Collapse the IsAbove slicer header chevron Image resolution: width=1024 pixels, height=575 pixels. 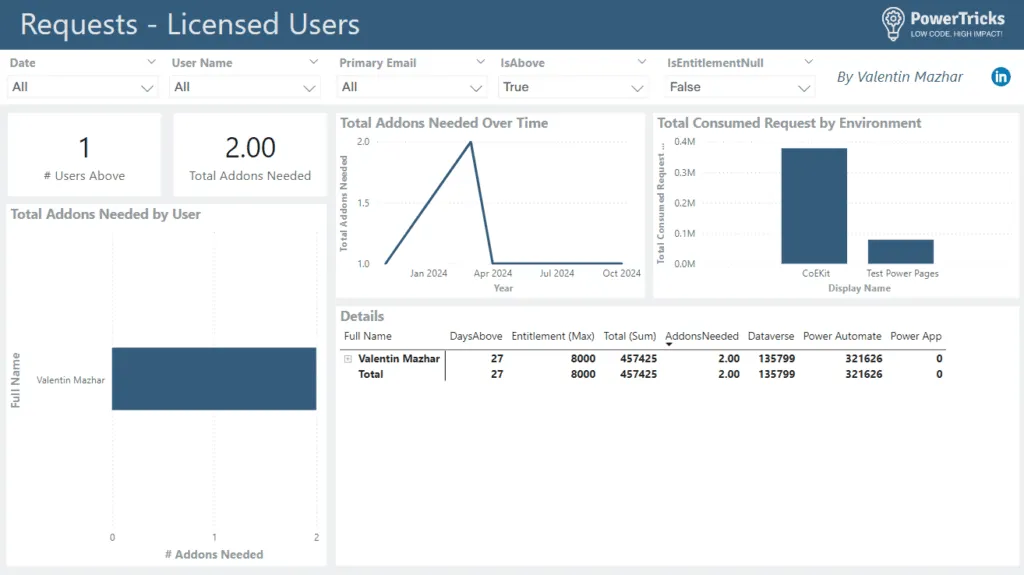(641, 62)
